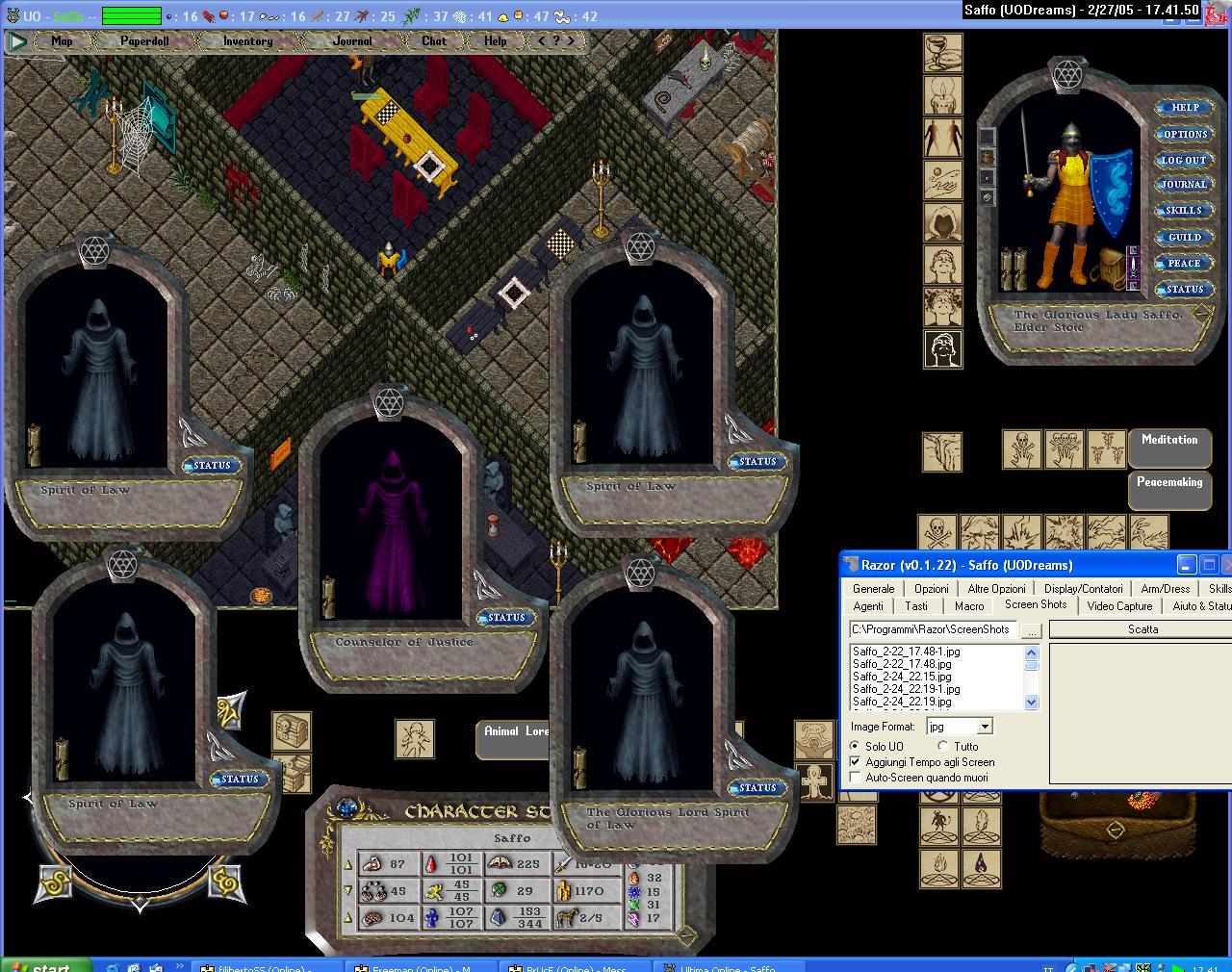Screen dimensions: 1232x972
Task: Click the STATUS button on Saffo's paperdoll
Action: point(1185,289)
